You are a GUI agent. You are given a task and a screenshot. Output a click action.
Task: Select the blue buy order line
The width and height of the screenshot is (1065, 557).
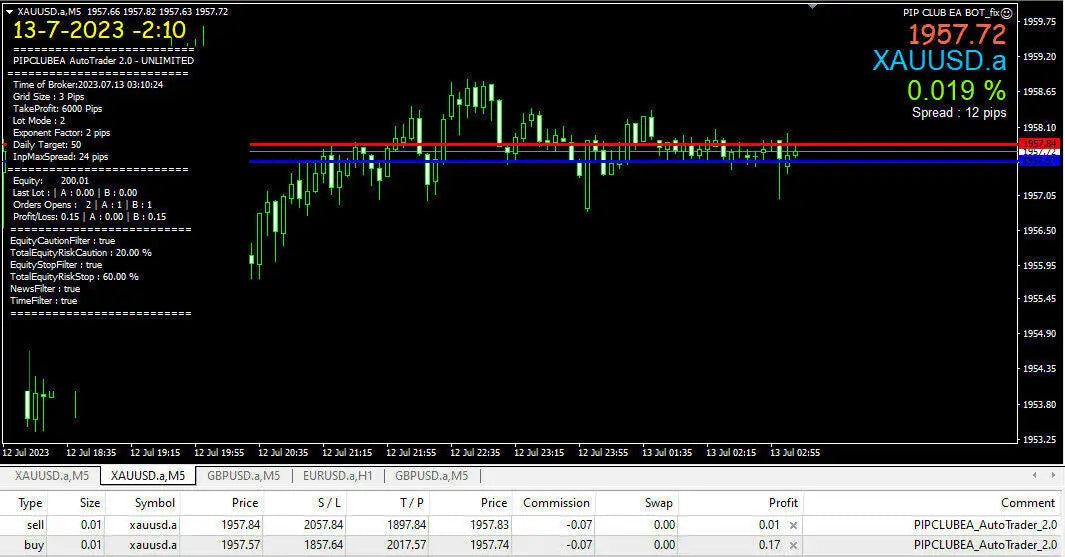(x=633, y=162)
